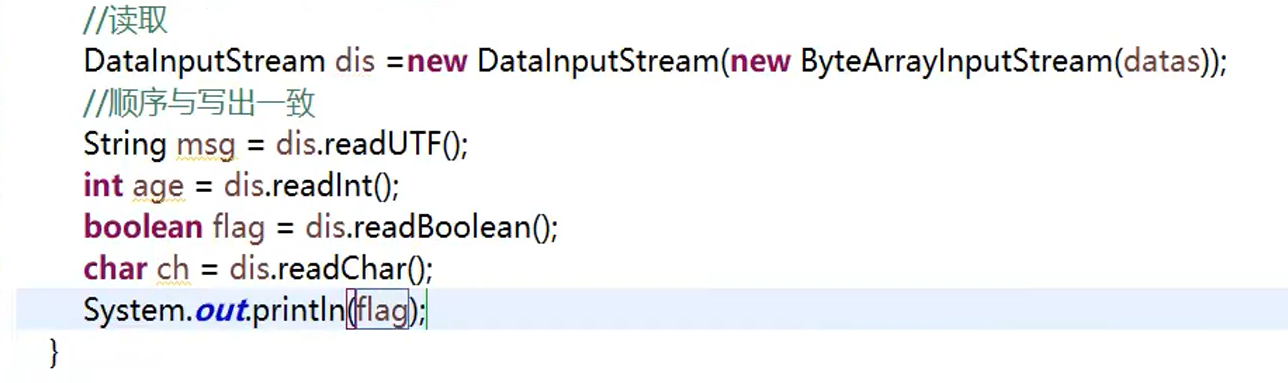The height and width of the screenshot is (383, 1288).
Task: Click the closing curly brace
Action: click(x=54, y=352)
